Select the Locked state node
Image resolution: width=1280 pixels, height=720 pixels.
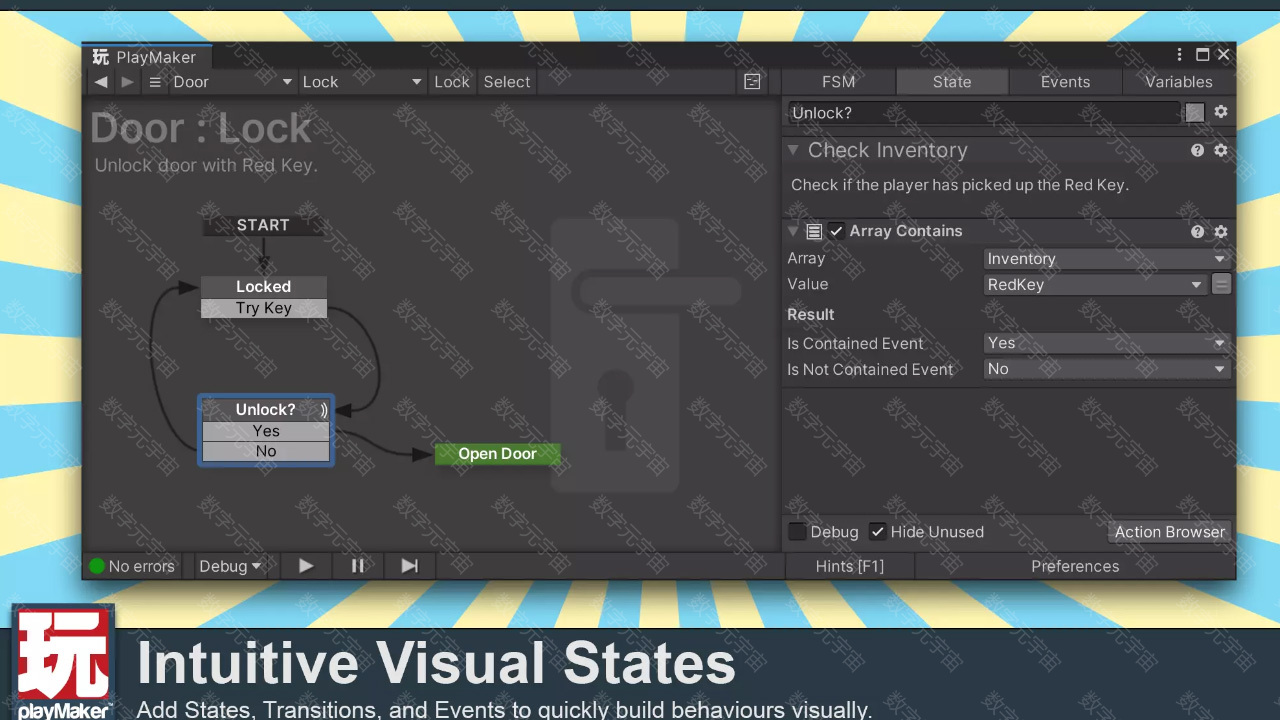[x=264, y=287]
